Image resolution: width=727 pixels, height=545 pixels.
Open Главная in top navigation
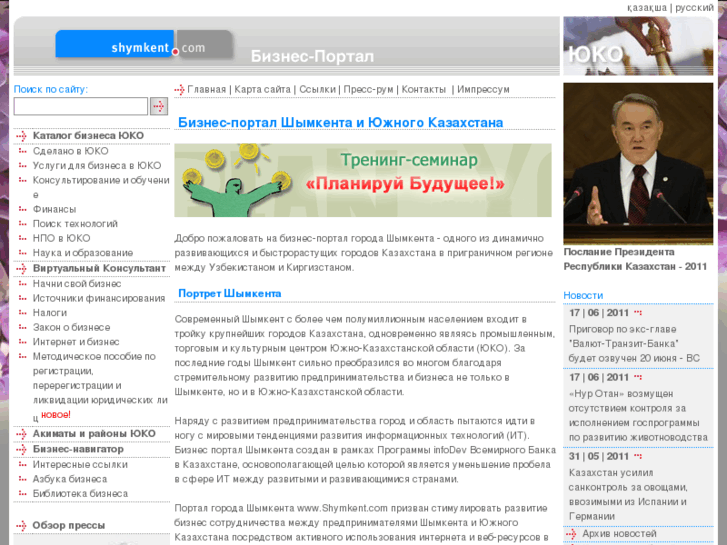207,90
